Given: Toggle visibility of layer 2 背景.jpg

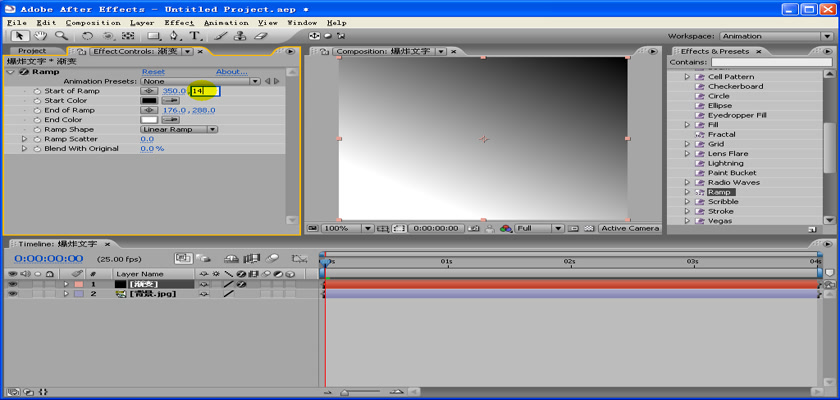Looking at the screenshot, I should (13, 294).
